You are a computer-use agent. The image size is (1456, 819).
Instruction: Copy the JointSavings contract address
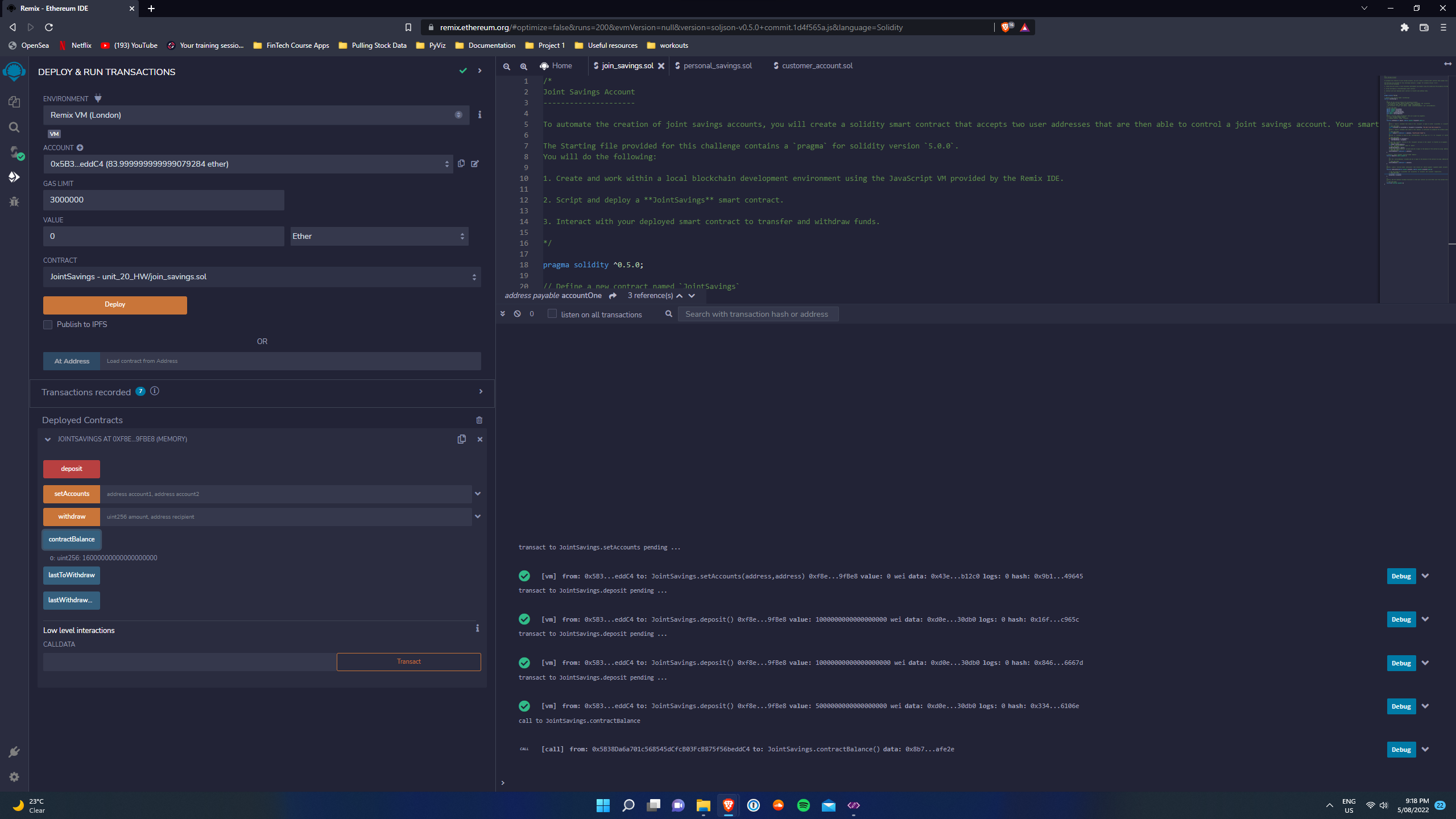(x=461, y=439)
